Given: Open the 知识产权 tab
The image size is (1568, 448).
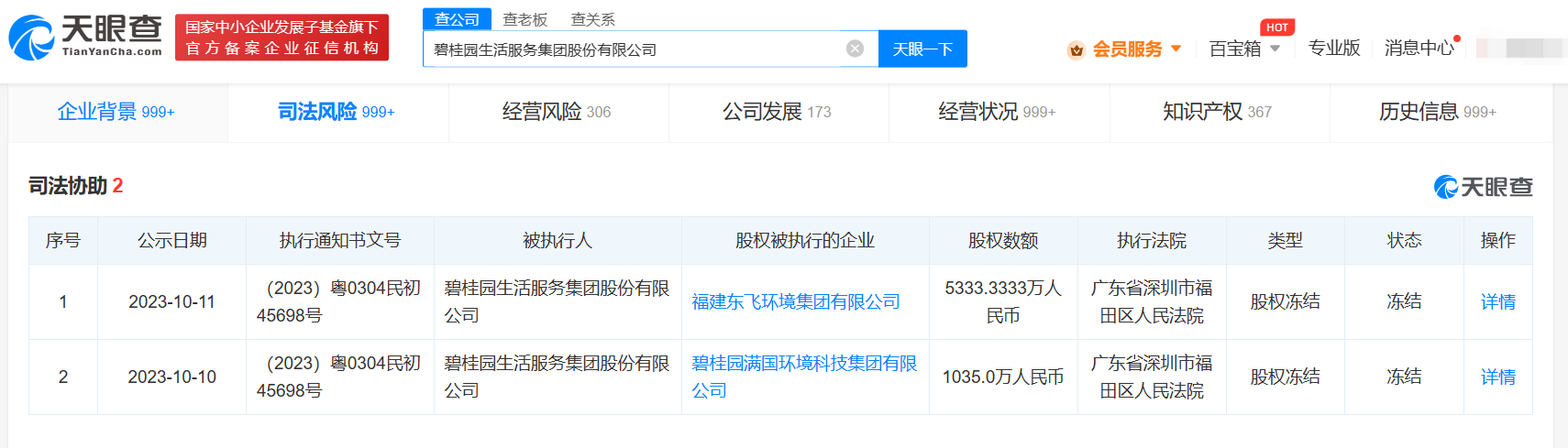Looking at the screenshot, I should pos(1218,112).
